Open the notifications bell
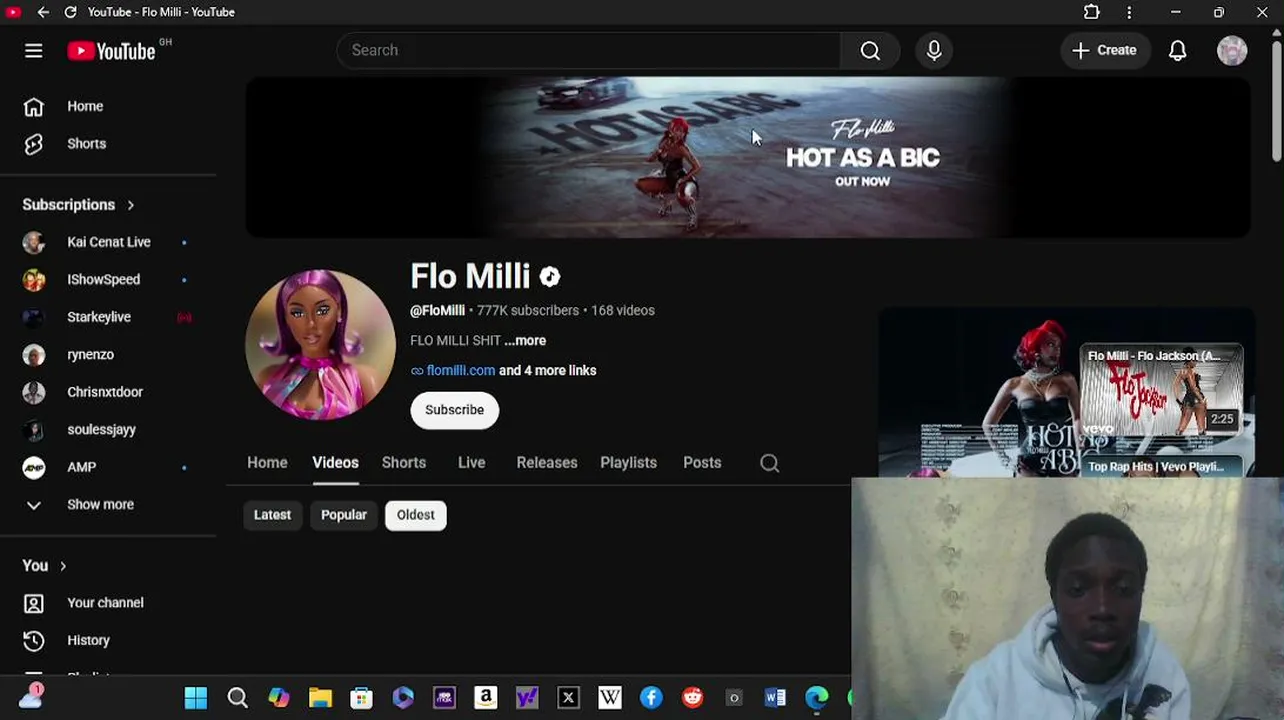The width and height of the screenshot is (1284, 720). coord(1177,50)
